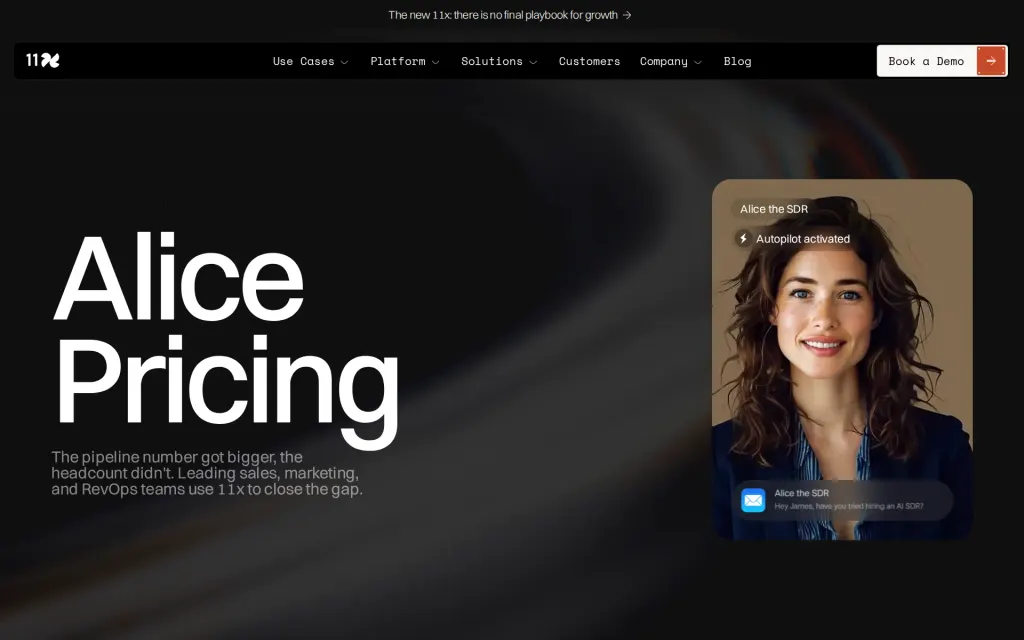Screen dimensions: 1024x640
Task: Click the lightning bolt Autopilot icon
Action: (x=743, y=238)
